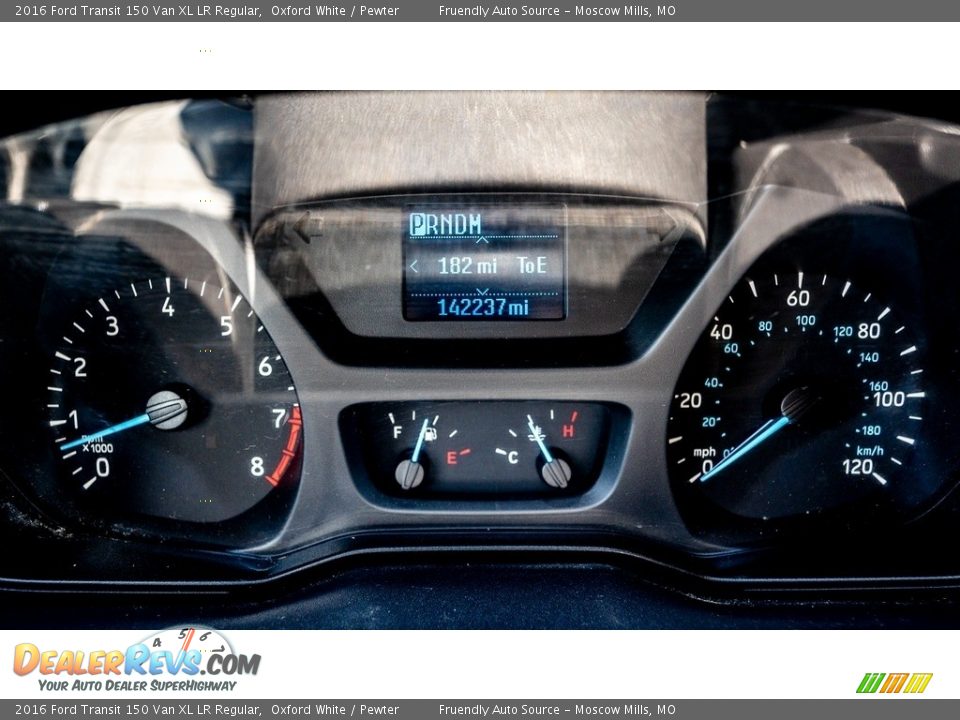Click the Your Auto Dealer SuperHighway tagline
The image size is (960, 720).
click(137, 685)
